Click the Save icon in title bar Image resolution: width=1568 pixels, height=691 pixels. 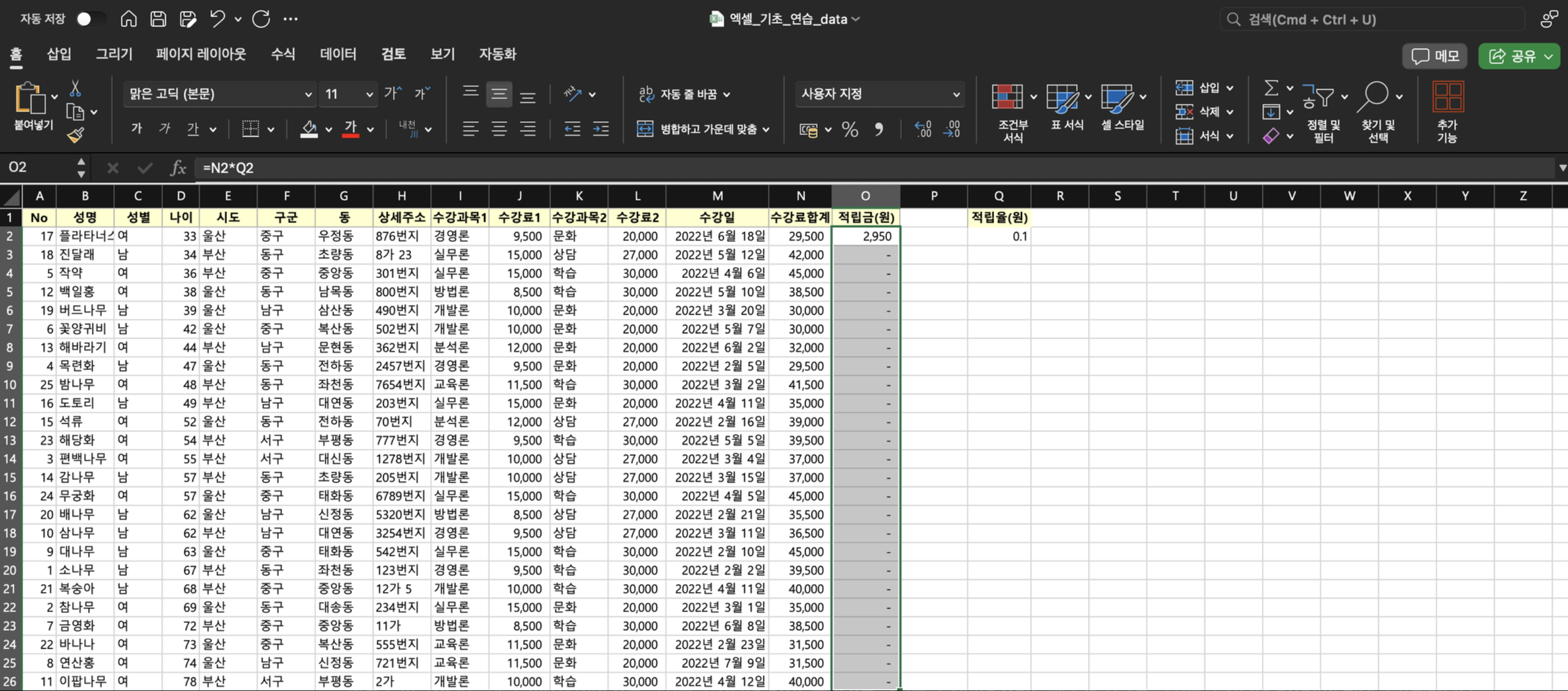[x=159, y=19]
